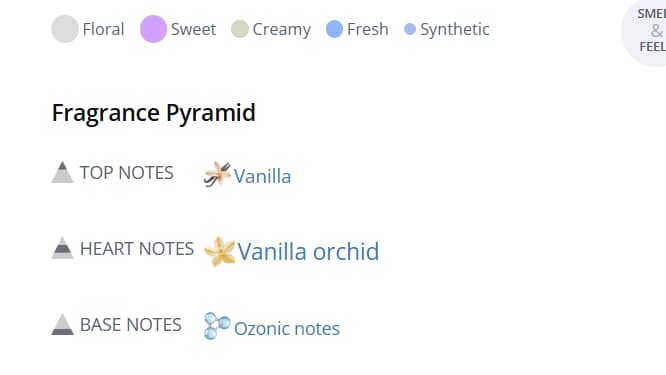Open the Ozonic notes link
The height and width of the screenshot is (375, 666).
pyautogui.click(x=287, y=329)
